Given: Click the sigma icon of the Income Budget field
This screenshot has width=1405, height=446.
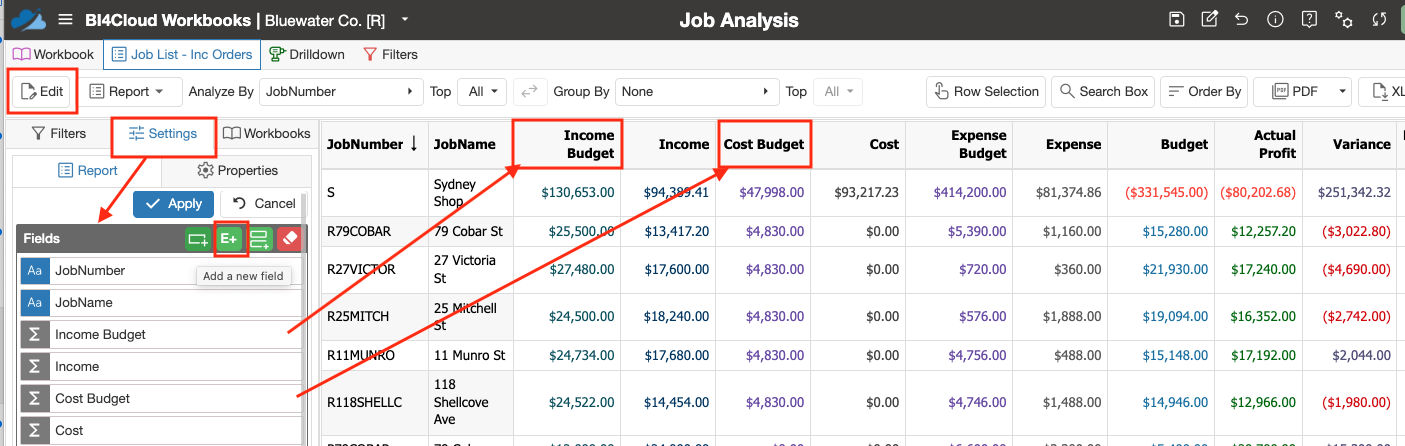Looking at the screenshot, I should [x=34, y=334].
